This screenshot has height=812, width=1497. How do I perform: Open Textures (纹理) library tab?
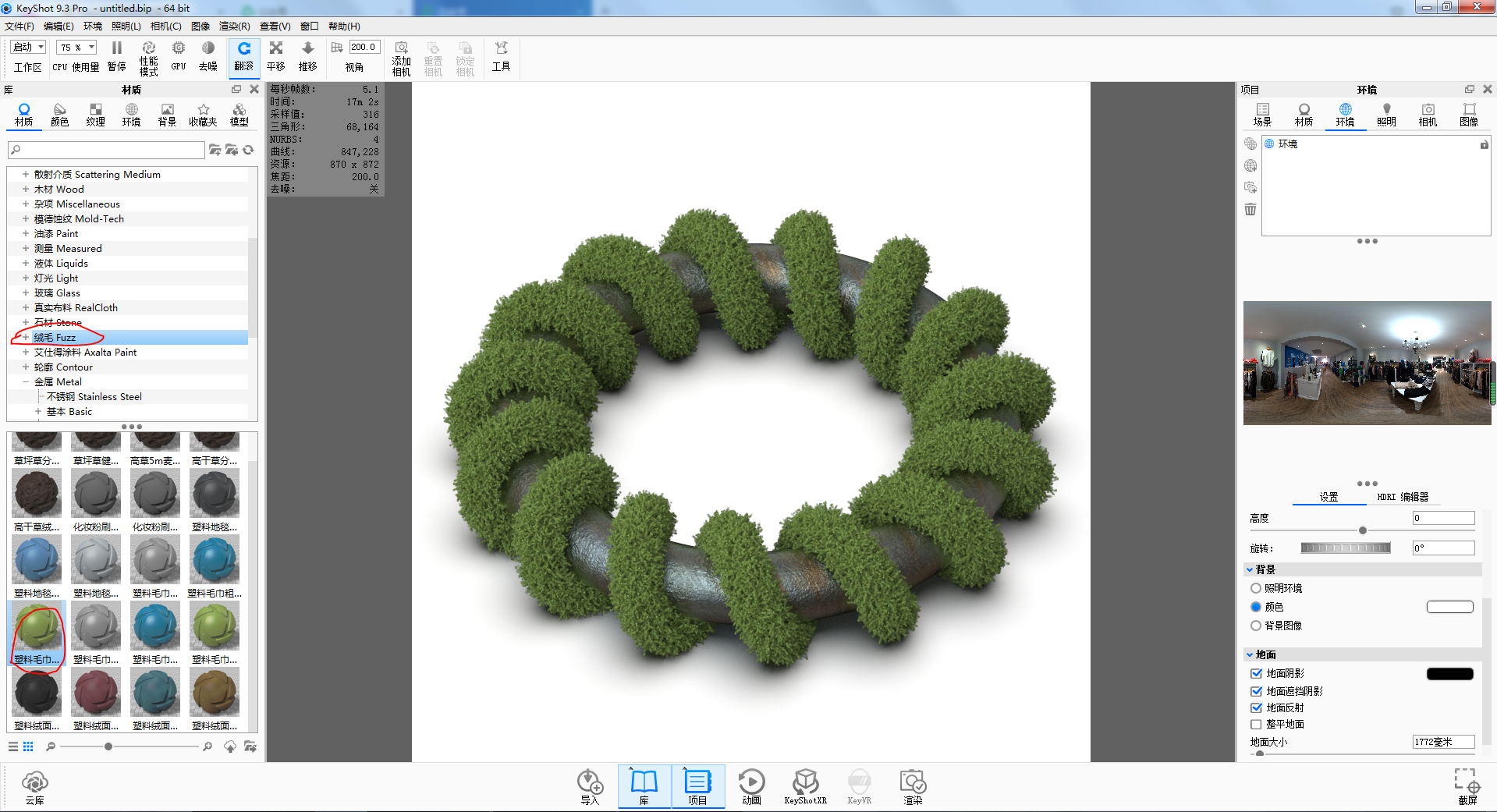pos(96,115)
